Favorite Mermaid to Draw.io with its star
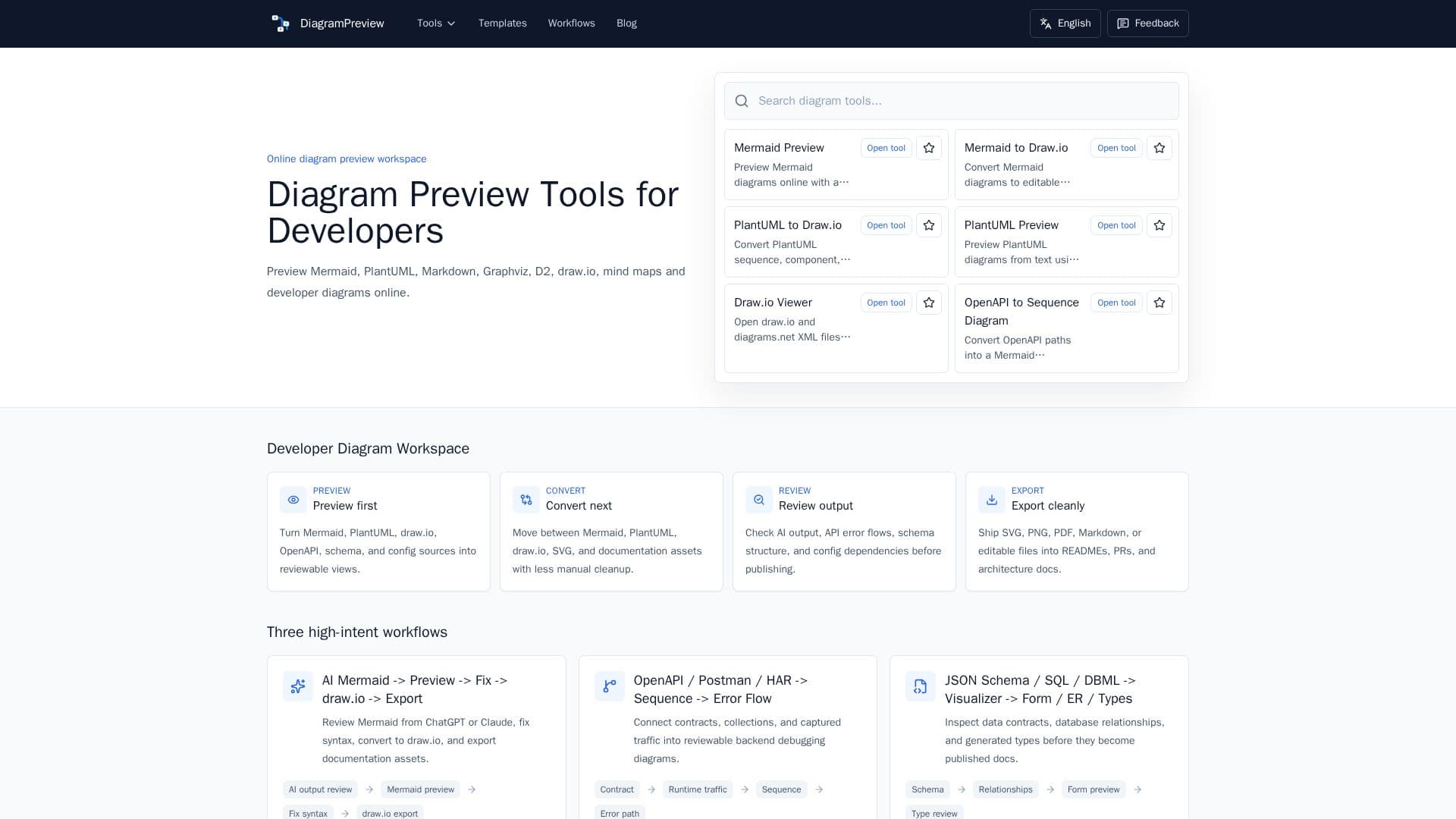 click(1159, 148)
